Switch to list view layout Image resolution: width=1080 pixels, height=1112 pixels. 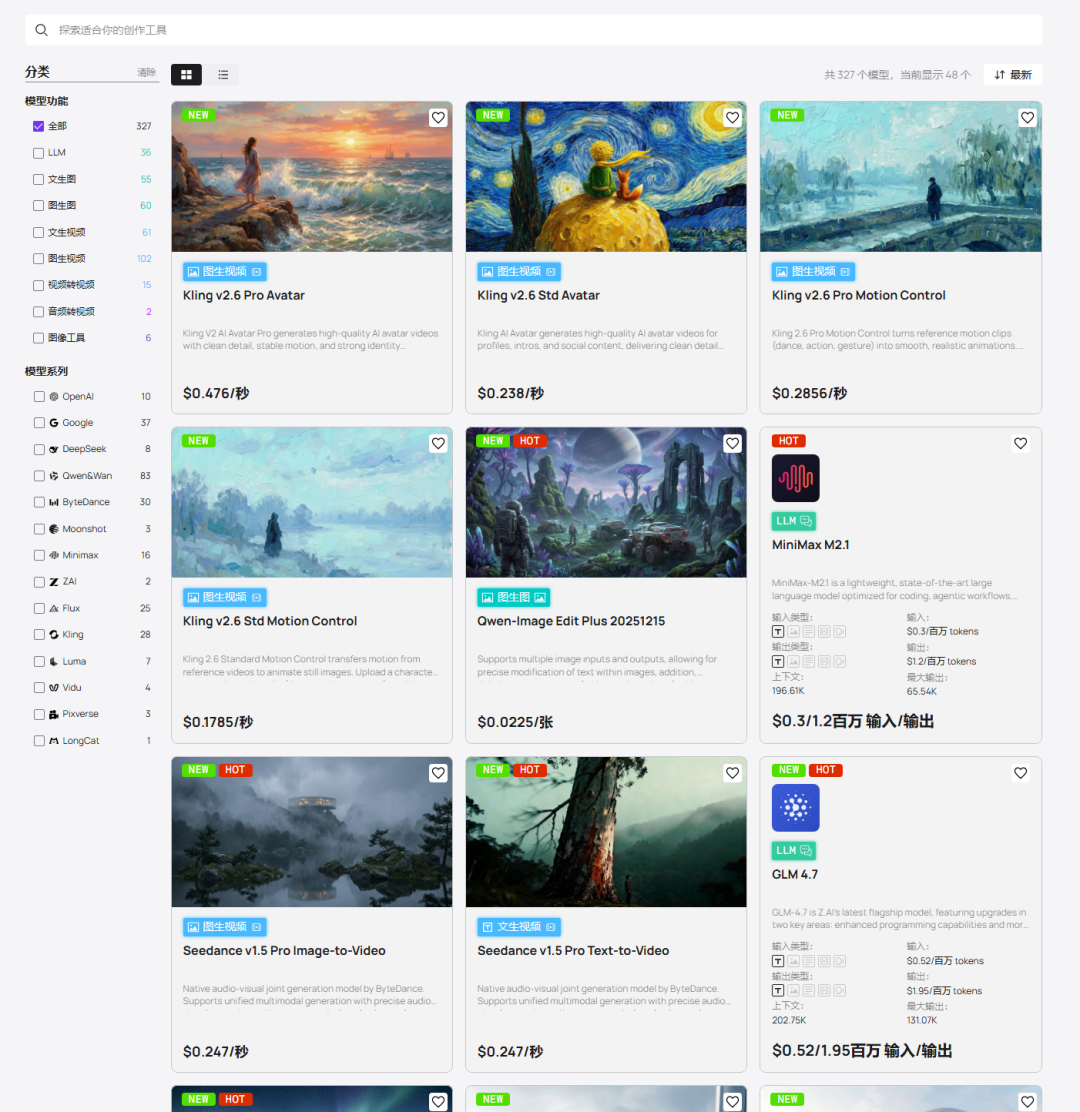tap(223, 74)
